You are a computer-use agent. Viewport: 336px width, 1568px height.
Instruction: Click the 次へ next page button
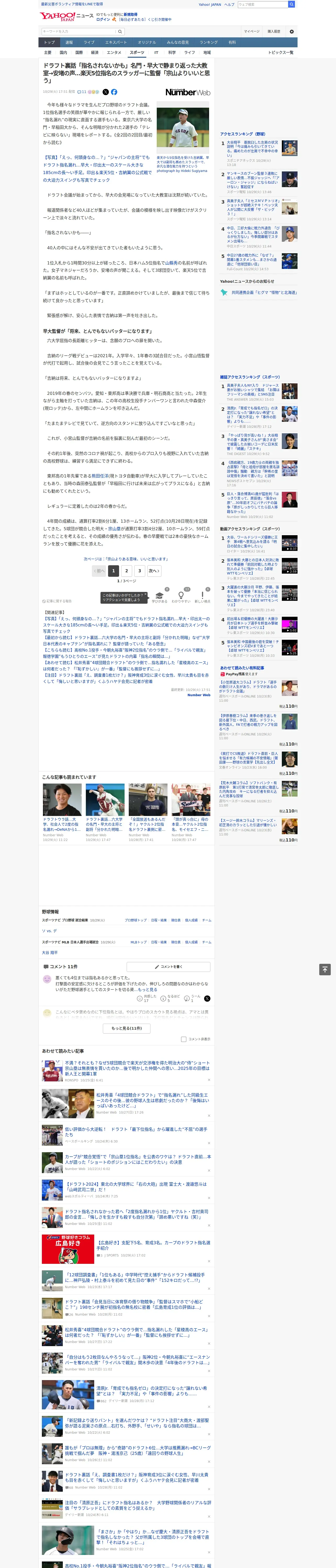(154, 571)
